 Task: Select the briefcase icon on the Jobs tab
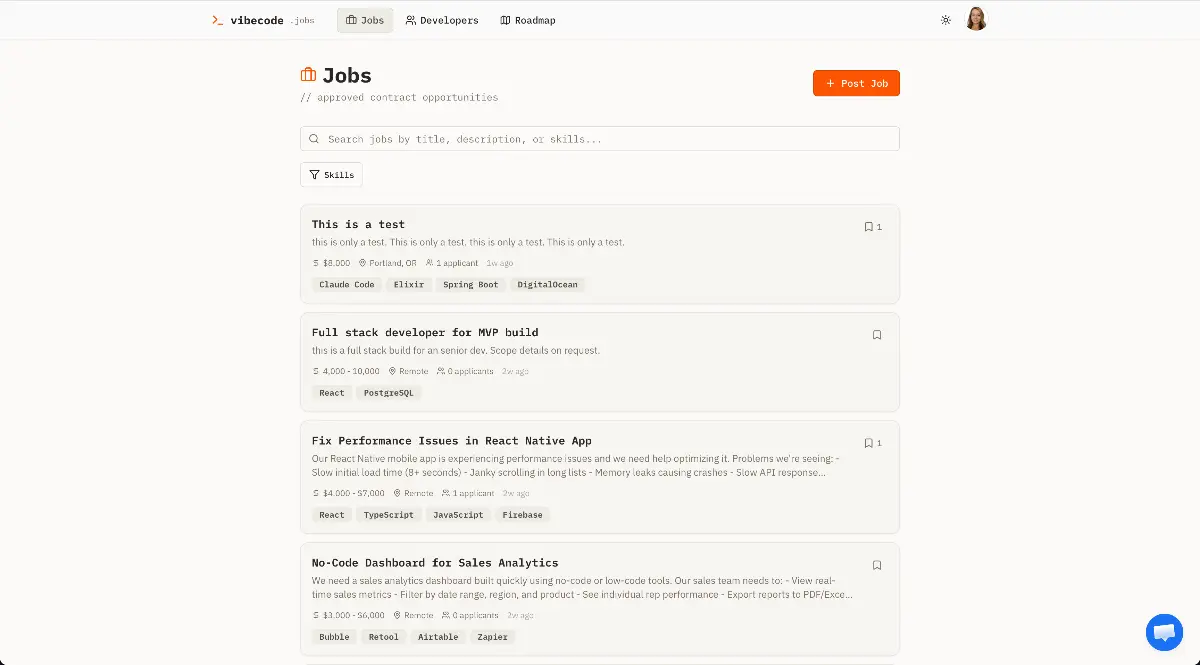click(x=350, y=19)
